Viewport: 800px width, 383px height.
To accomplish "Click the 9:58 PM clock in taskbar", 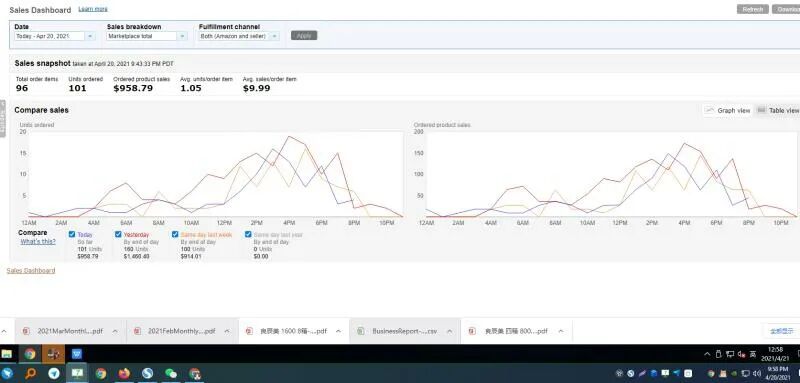I will click(779, 374).
